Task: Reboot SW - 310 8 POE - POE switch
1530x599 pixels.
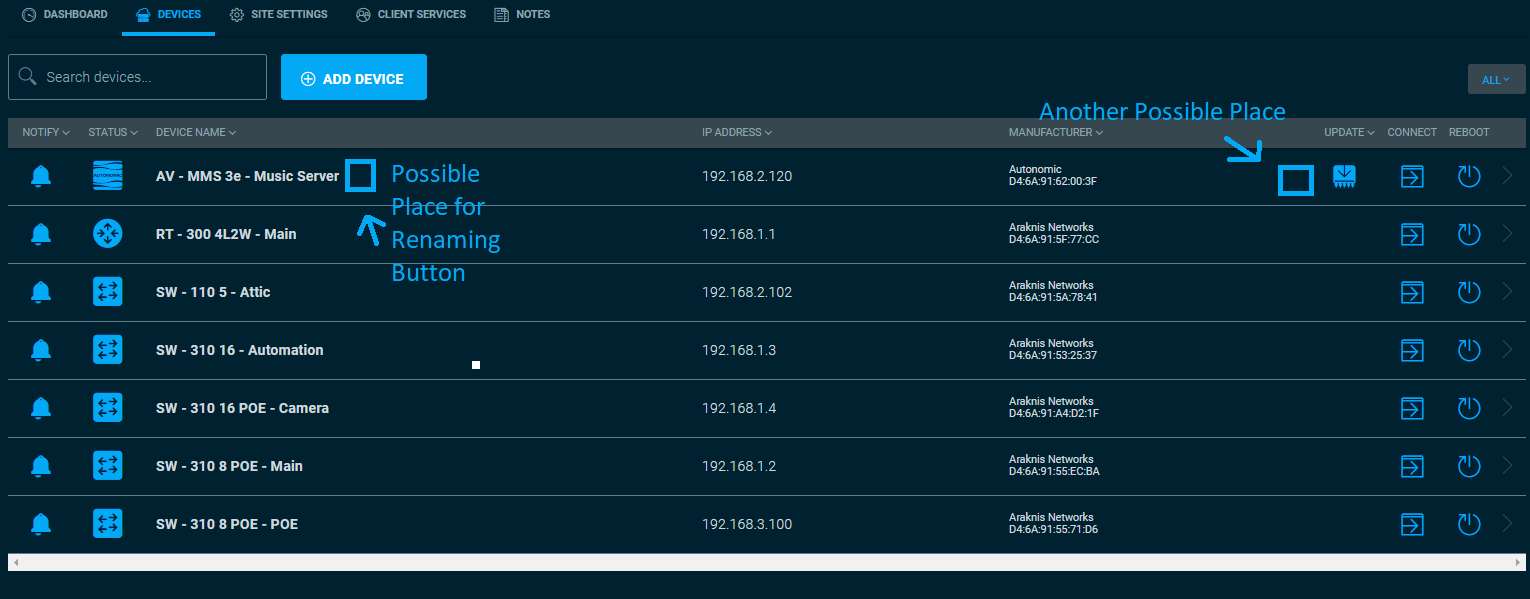Action: click(1468, 525)
